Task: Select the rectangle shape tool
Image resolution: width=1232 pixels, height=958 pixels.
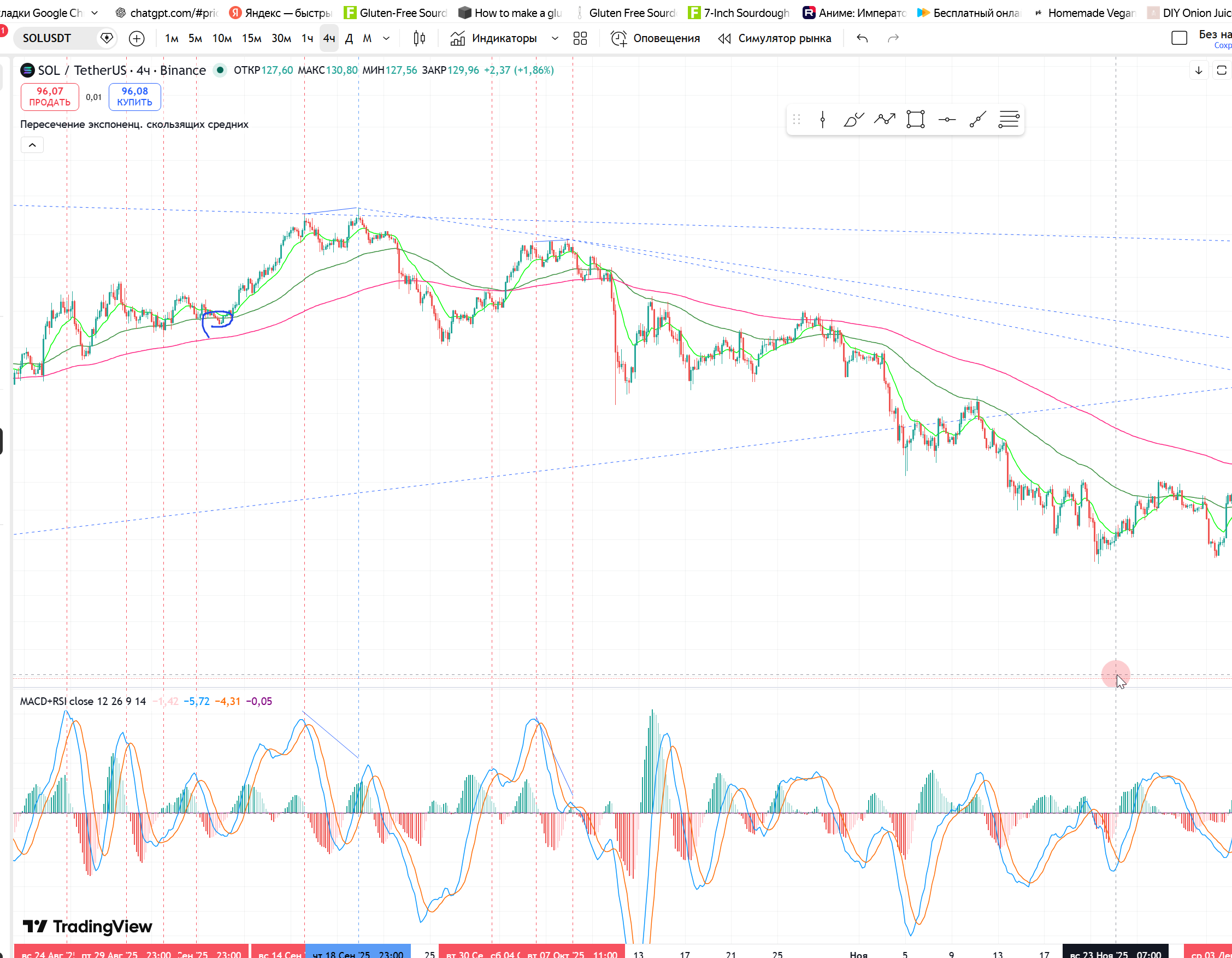Action: pos(916,120)
